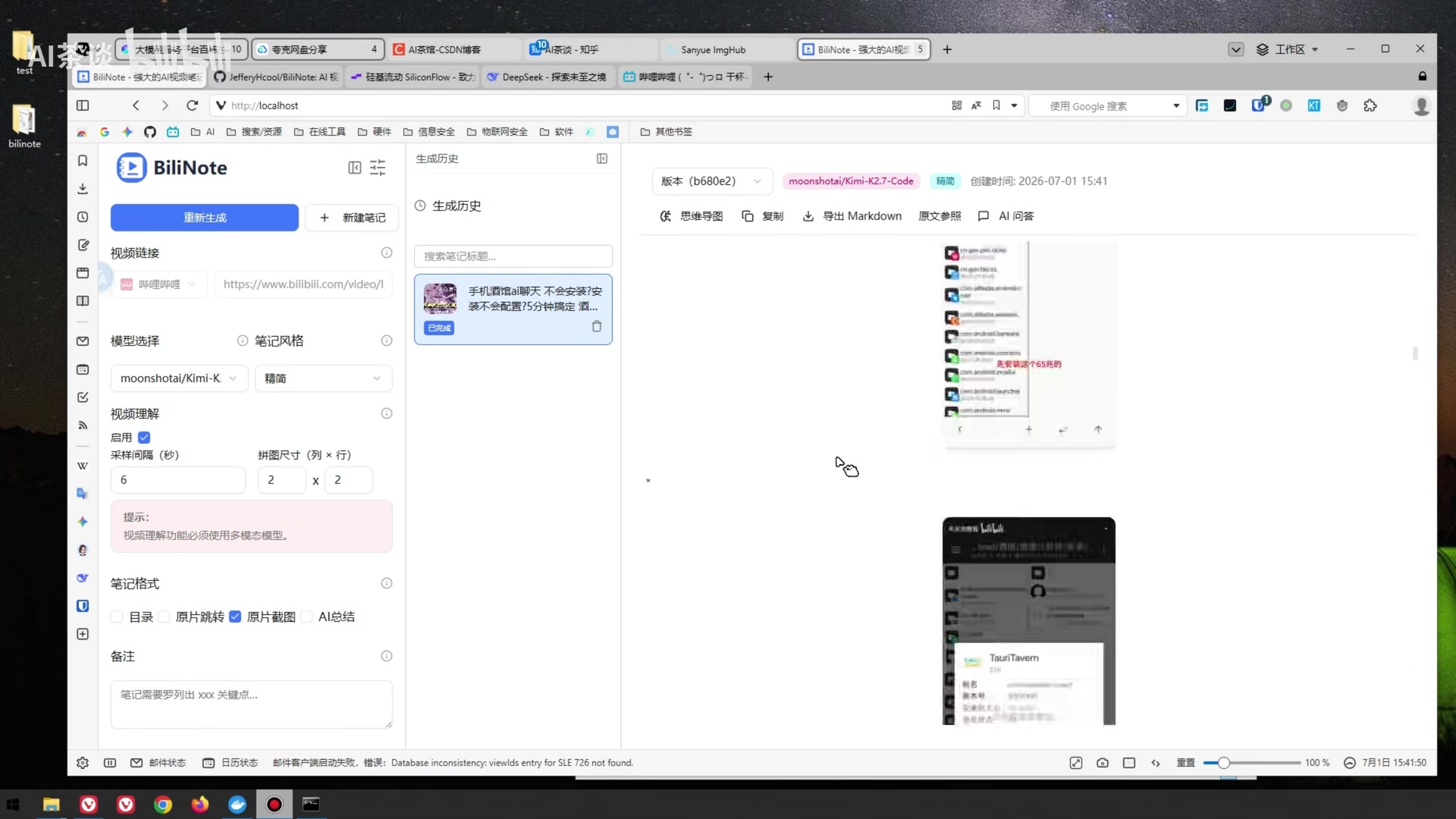This screenshot has width=1456, height=819.
Task: Enable the 目录 checkbox
Action: pyautogui.click(x=117, y=617)
